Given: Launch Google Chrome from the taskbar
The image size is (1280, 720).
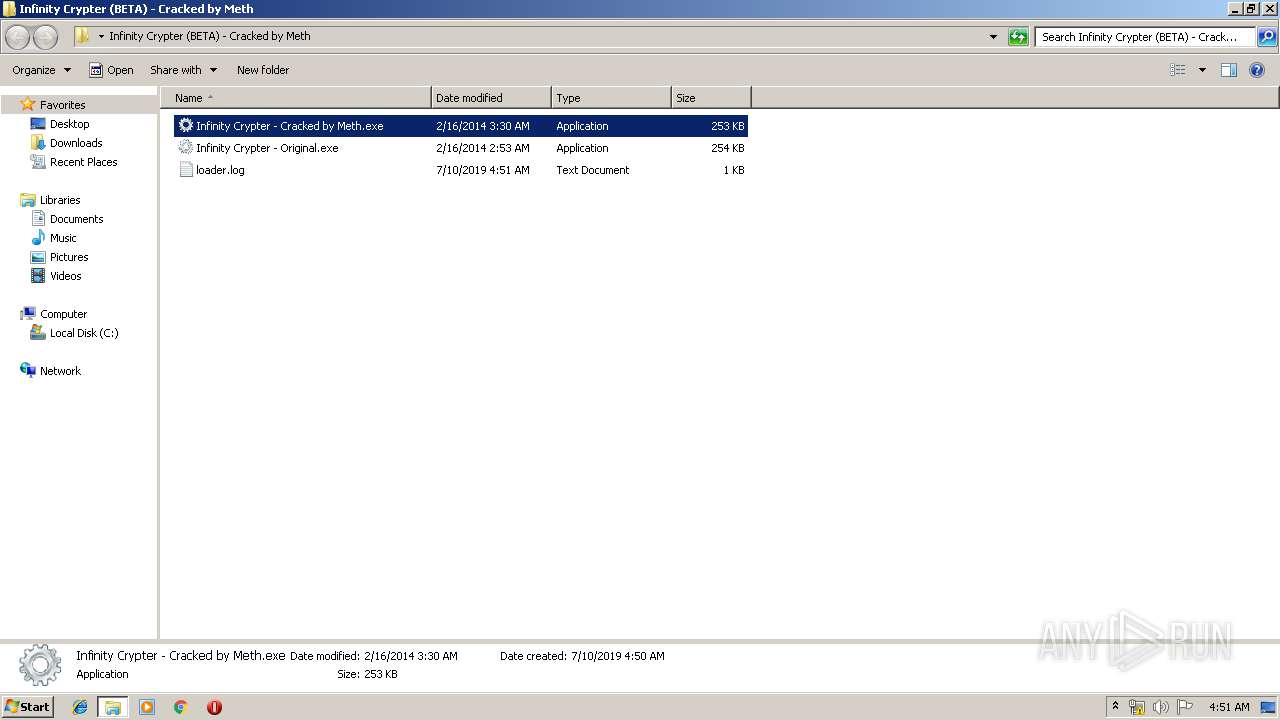Looking at the screenshot, I should [x=180, y=707].
